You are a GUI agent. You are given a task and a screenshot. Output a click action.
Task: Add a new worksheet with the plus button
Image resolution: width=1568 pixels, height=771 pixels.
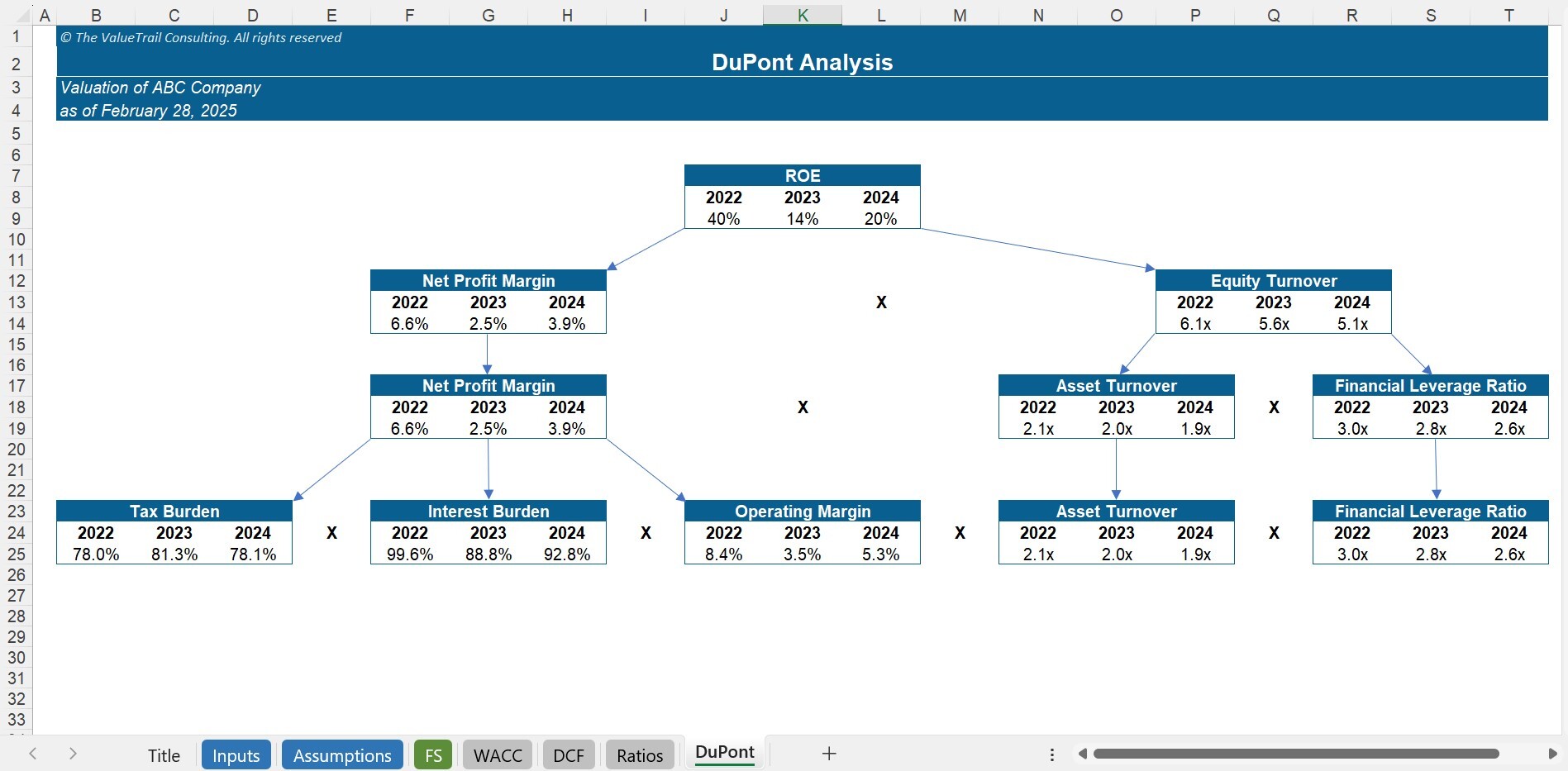827,753
